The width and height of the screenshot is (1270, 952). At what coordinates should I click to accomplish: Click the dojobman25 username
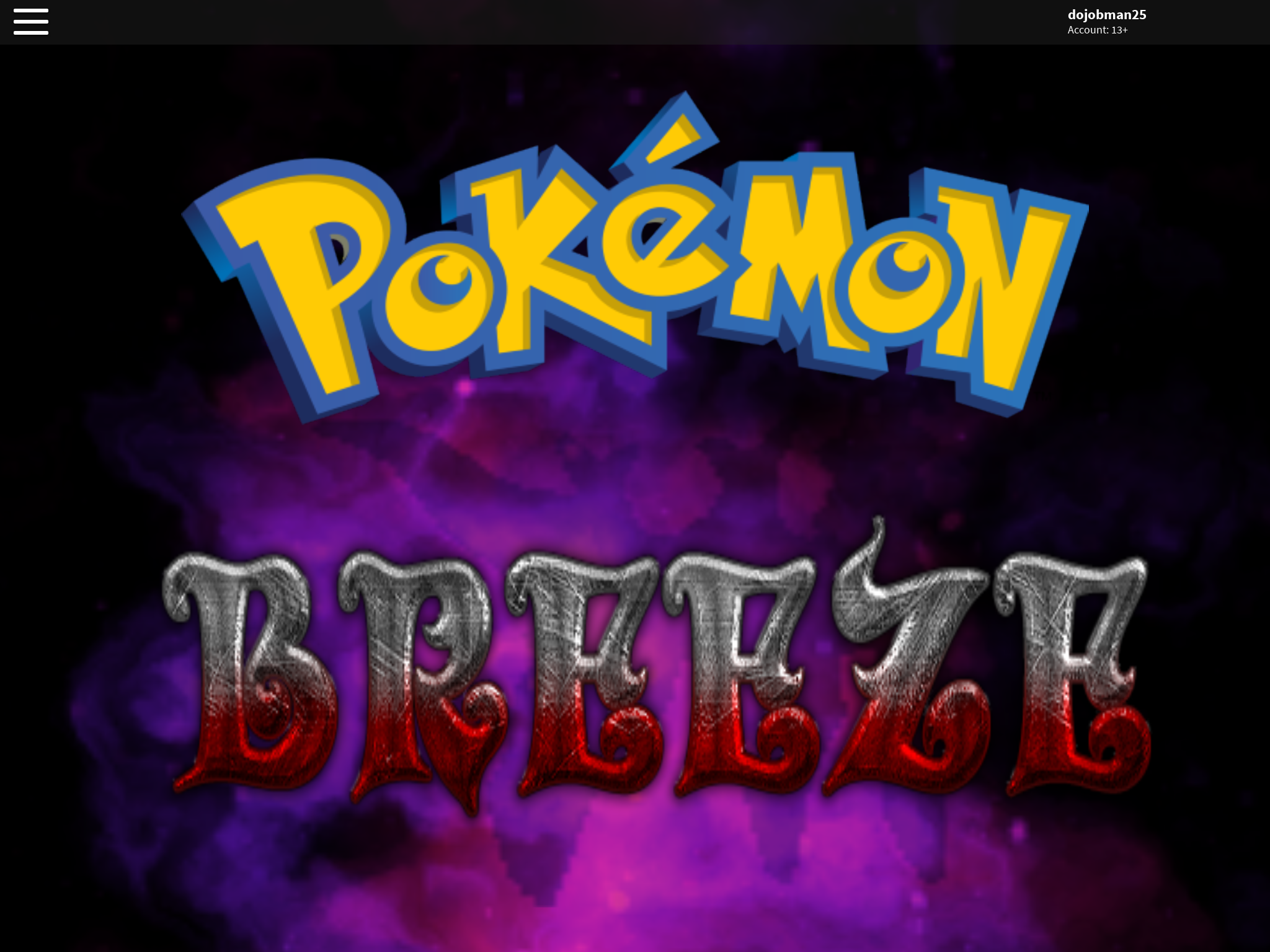pyautogui.click(x=1106, y=15)
